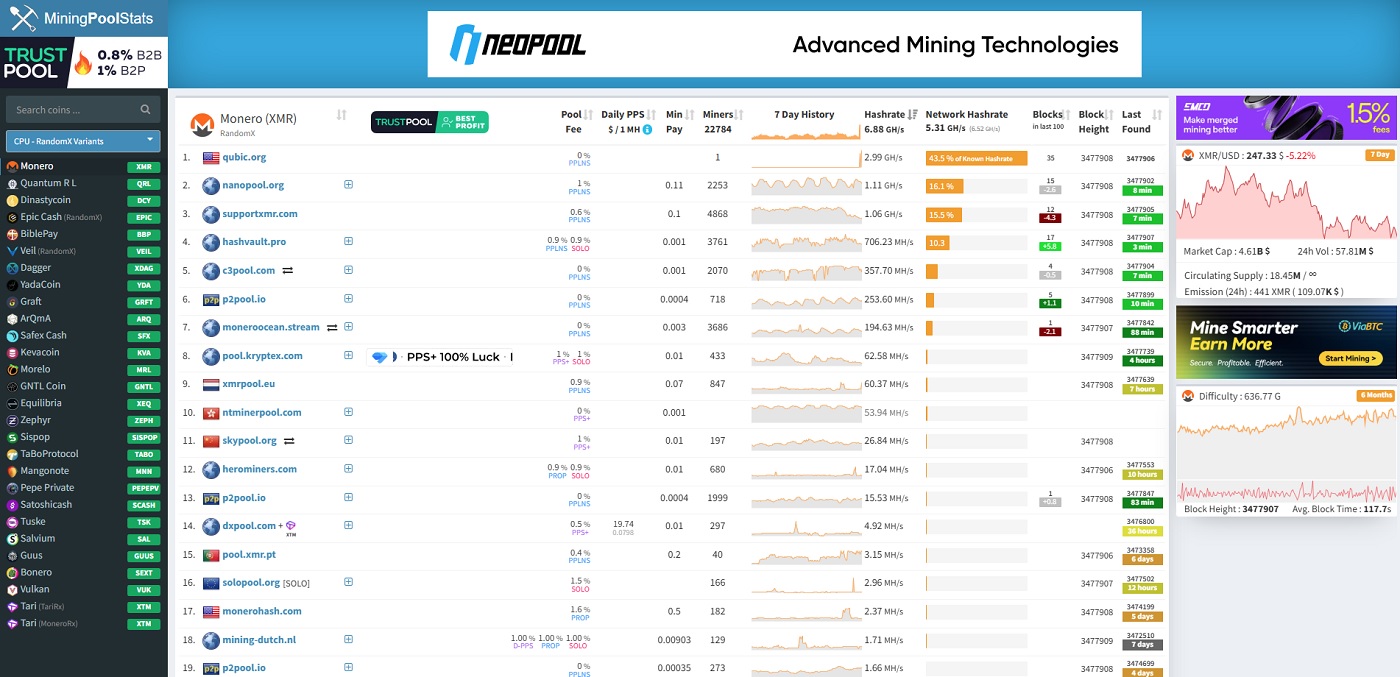This screenshot has width=1400, height=677.
Task: Click the Pepe Private coin icon in sidebar
Action: (12, 488)
